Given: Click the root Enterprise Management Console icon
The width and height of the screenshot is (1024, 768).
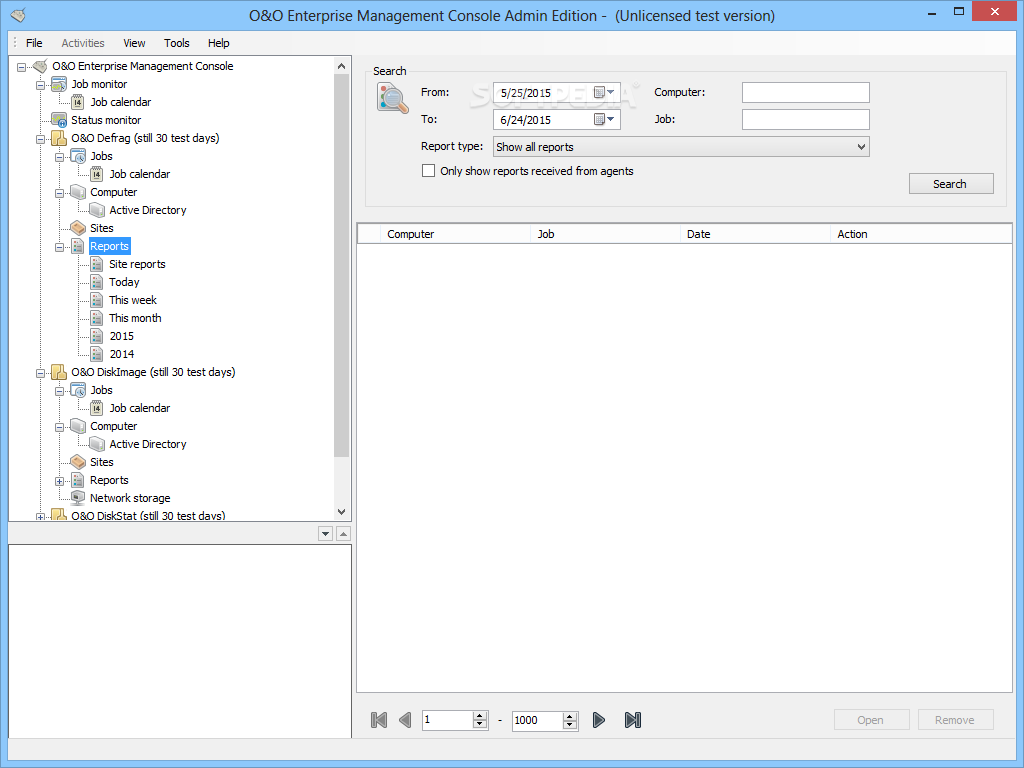Looking at the screenshot, I should (40, 66).
